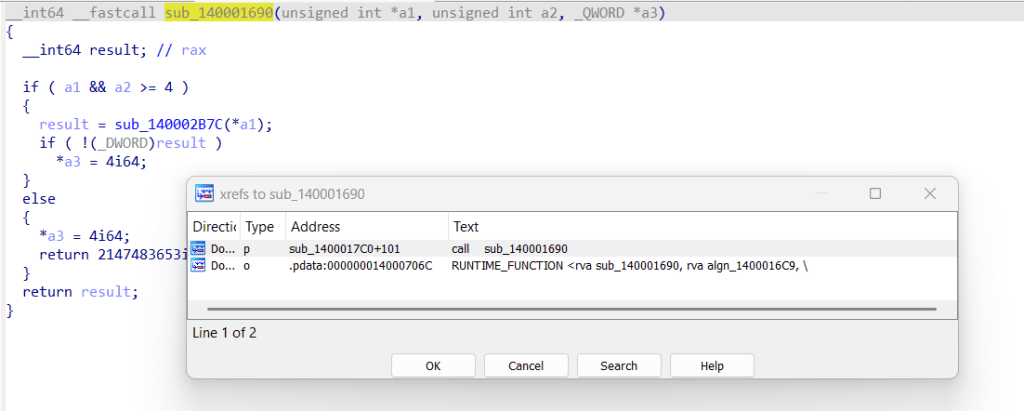This screenshot has width=1024, height=411.
Task: Click the Cancel button
Action: pos(525,366)
